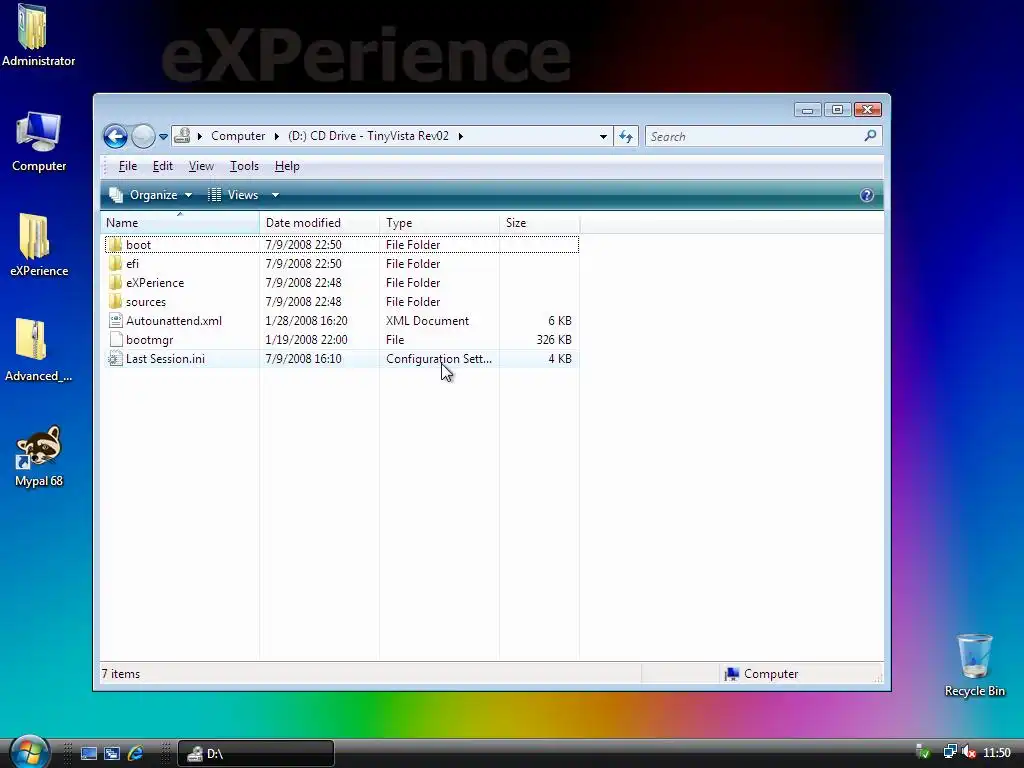Click the D:\ taskbar button
Viewport: 1024px width, 768px height.
pos(256,754)
